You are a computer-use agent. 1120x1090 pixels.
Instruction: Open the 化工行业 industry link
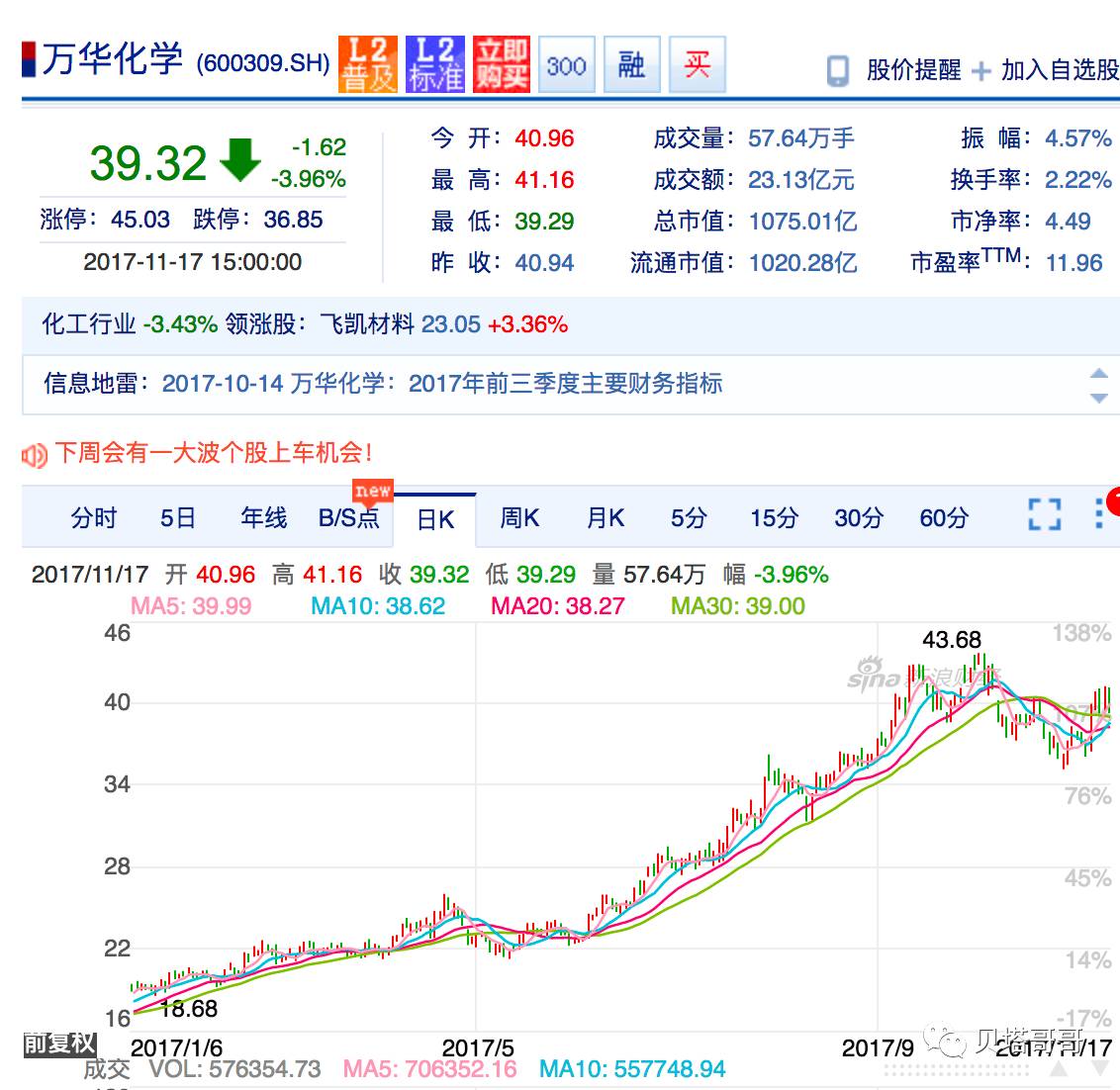pyautogui.click(x=89, y=324)
